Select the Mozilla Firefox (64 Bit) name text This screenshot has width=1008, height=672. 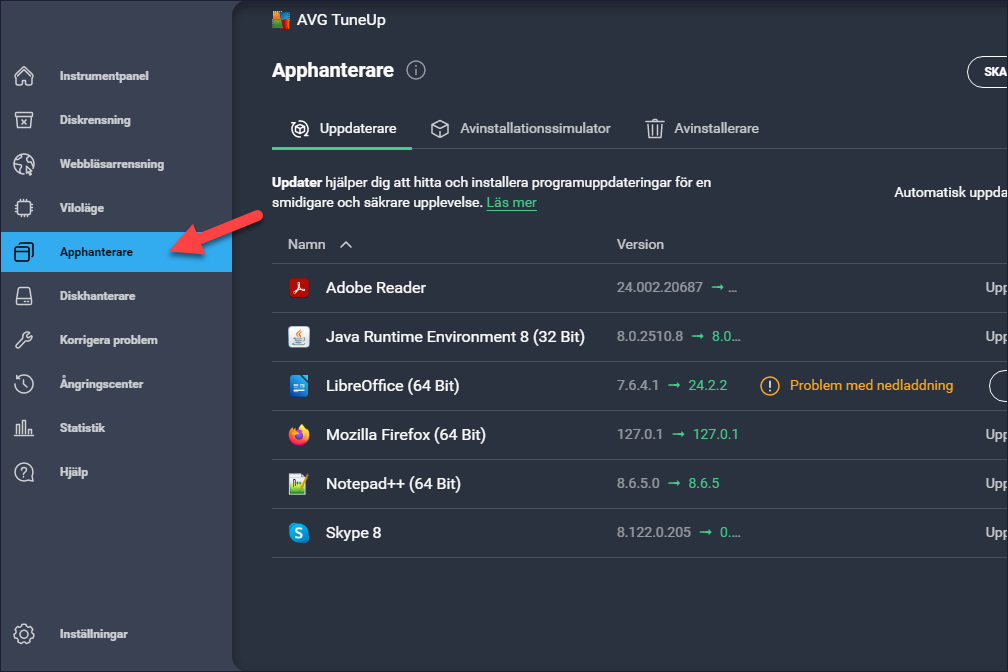pos(406,435)
